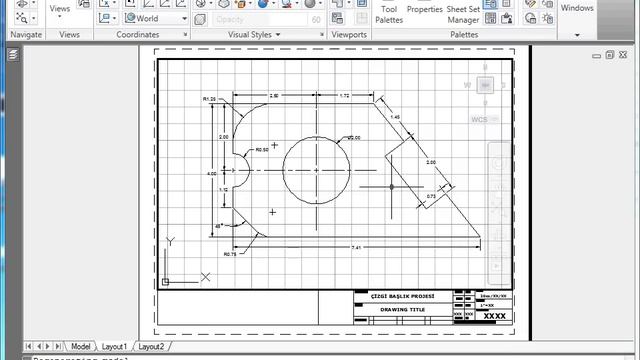
Task: Click the ViewCube top face
Action: click(x=485, y=85)
